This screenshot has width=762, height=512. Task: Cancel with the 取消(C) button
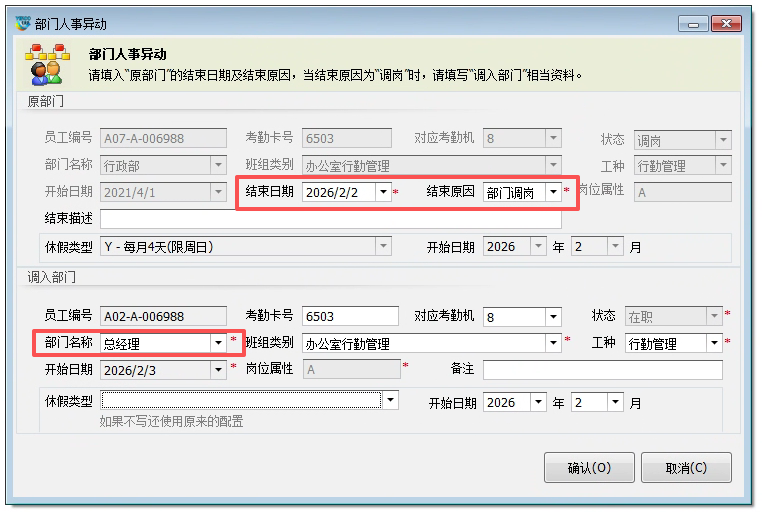(686, 467)
